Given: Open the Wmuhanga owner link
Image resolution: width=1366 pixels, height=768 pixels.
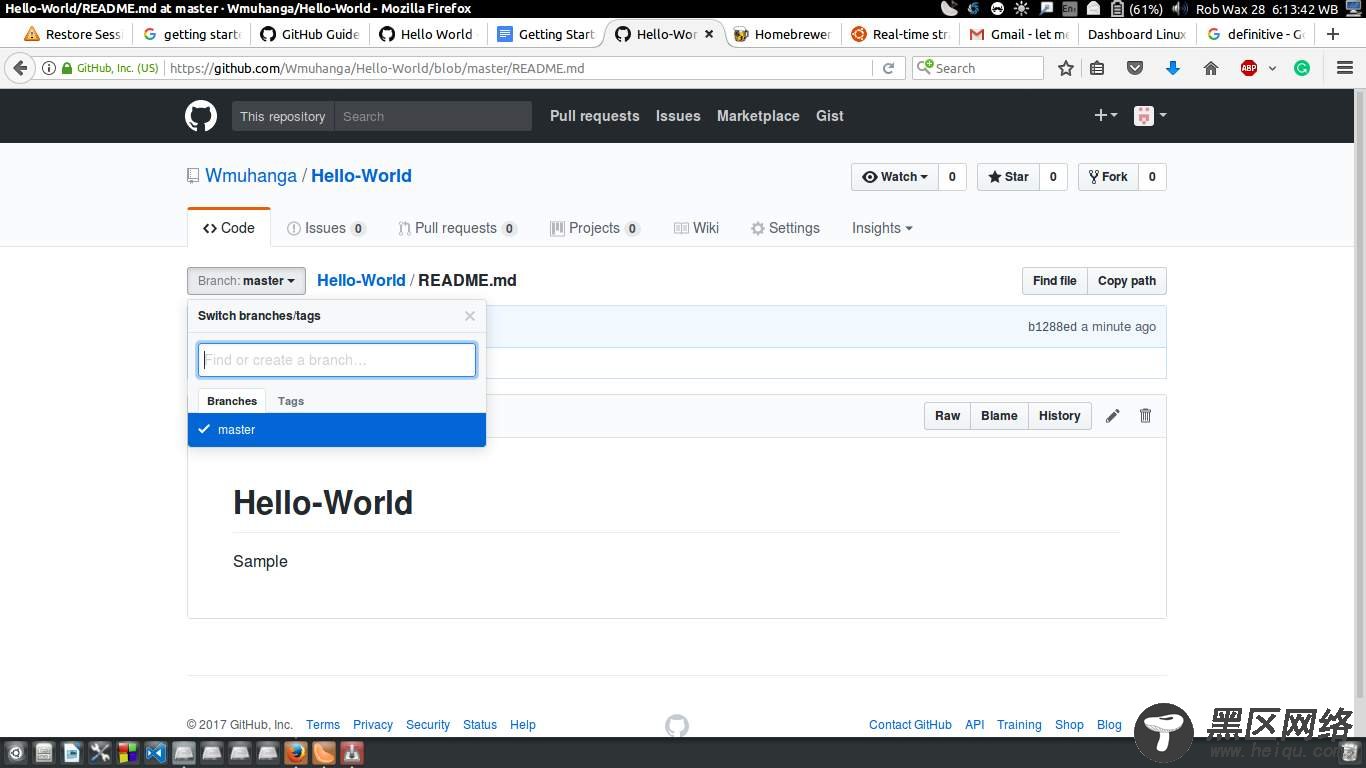Looking at the screenshot, I should click(251, 176).
